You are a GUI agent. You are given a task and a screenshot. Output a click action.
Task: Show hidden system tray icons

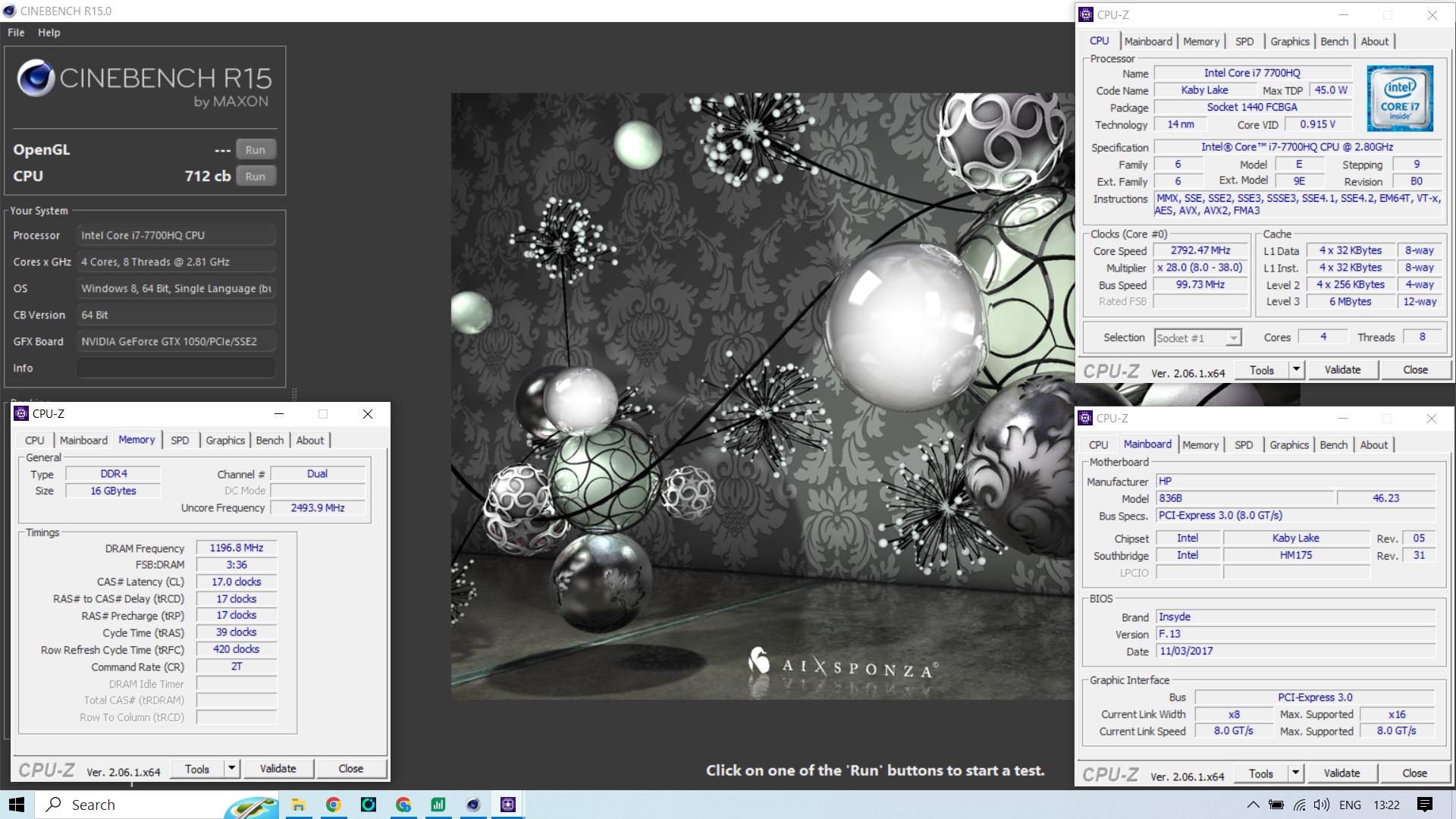[x=1253, y=805]
